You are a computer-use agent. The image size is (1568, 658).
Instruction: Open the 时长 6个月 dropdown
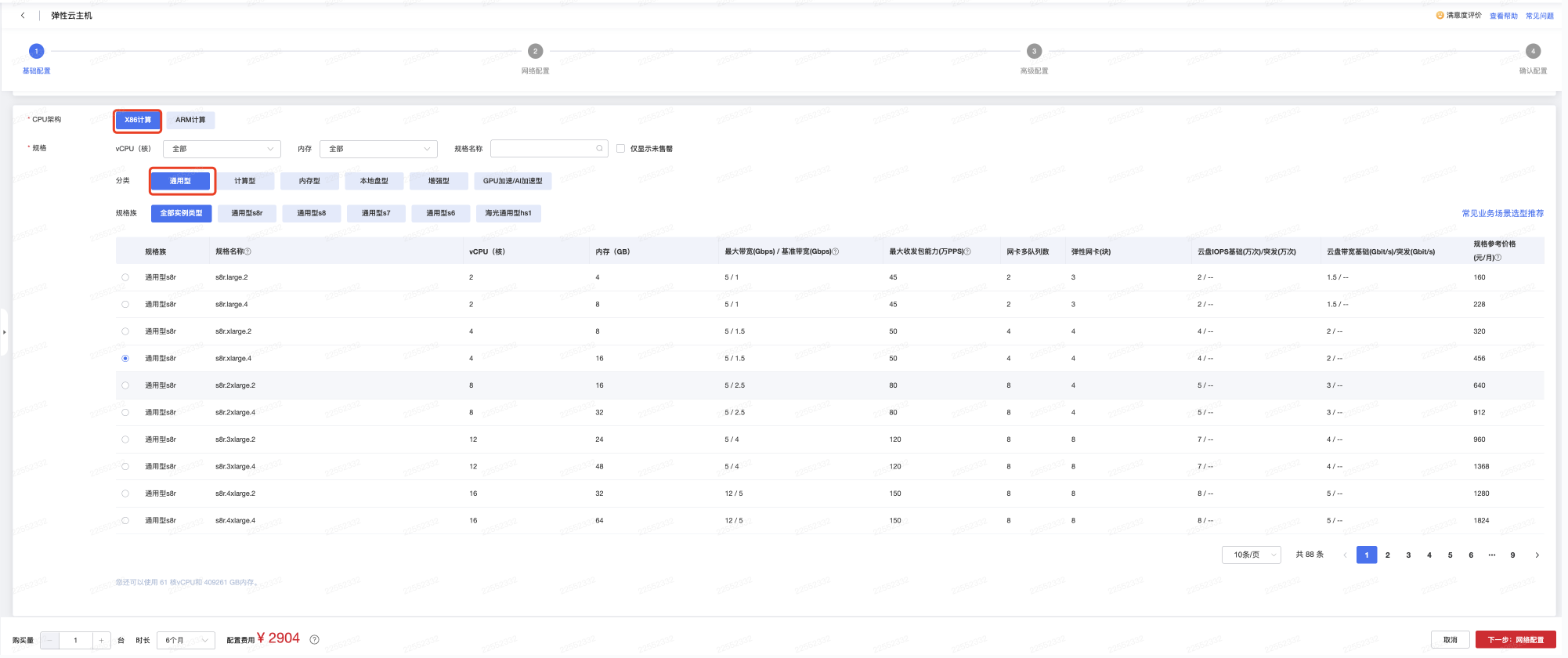[x=186, y=640]
